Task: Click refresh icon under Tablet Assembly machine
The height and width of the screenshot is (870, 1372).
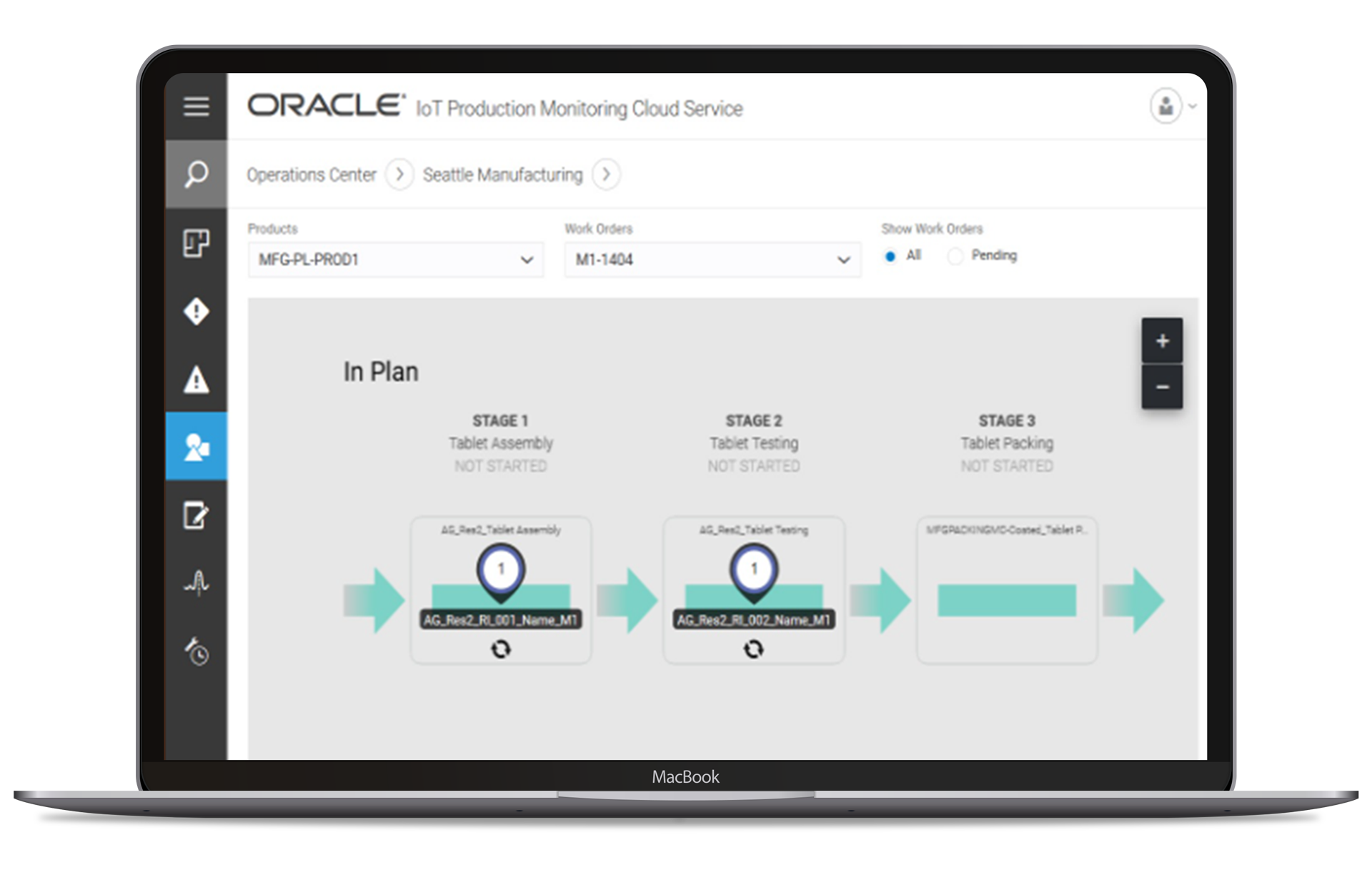Action: pos(501,649)
